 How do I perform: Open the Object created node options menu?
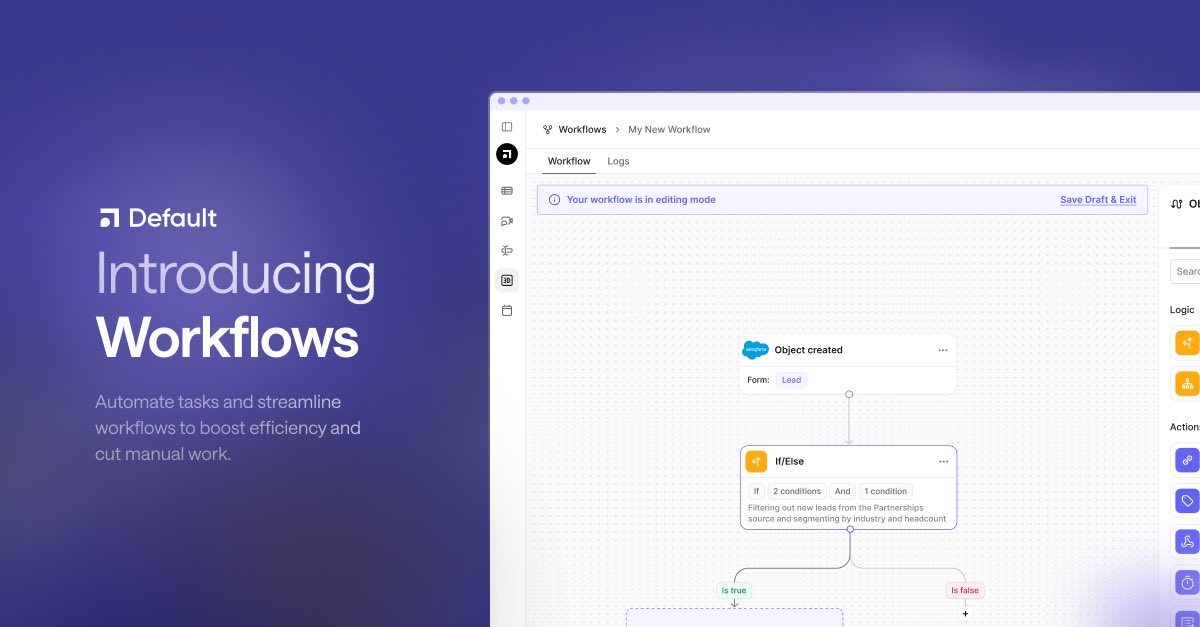tap(942, 350)
